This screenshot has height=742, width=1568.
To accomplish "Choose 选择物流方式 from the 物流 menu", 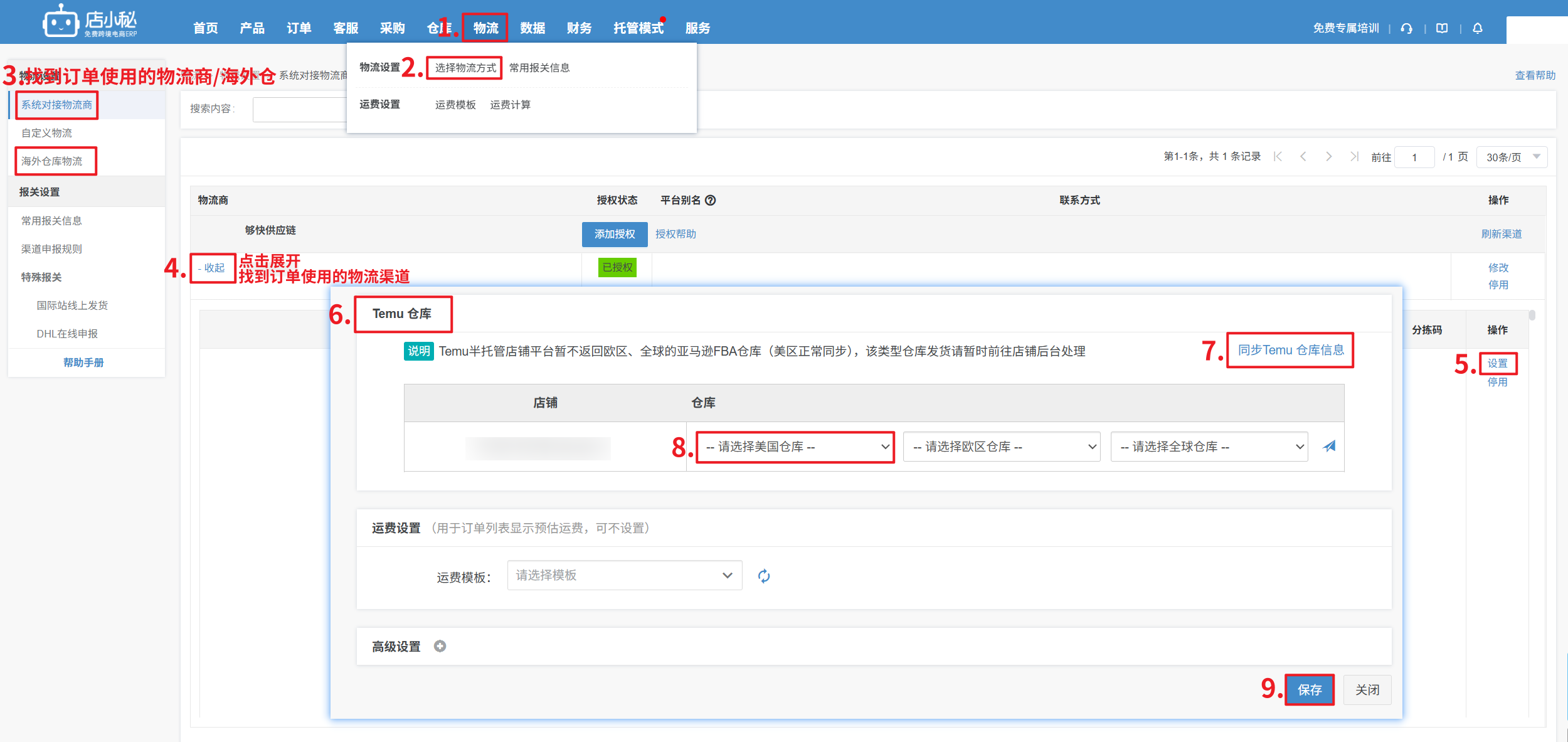I will [465, 68].
